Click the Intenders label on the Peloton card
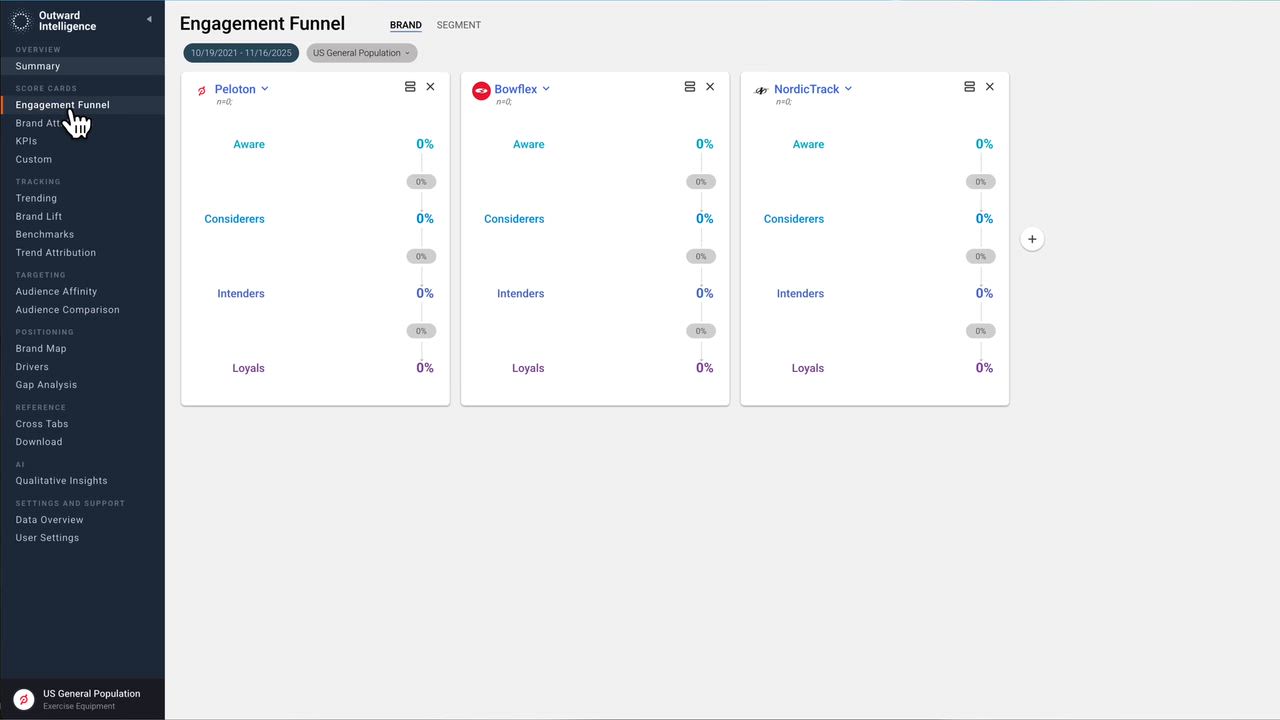The image size is (1280, 720). (241, 294)
